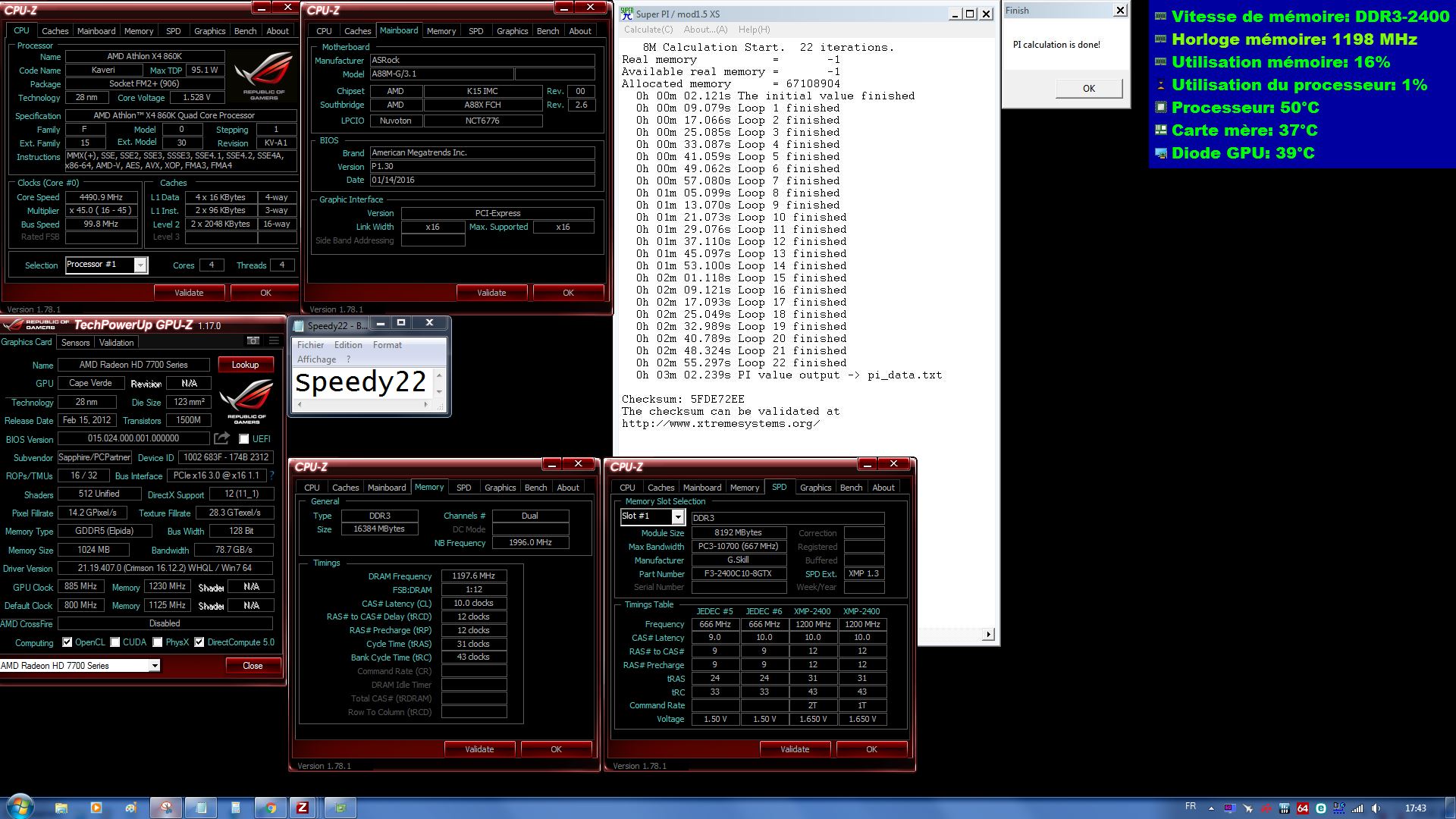Open Graphics tab in Memory CPU-Z window
The height and width of the screenshot is (819, 1456).
point(500,488)
